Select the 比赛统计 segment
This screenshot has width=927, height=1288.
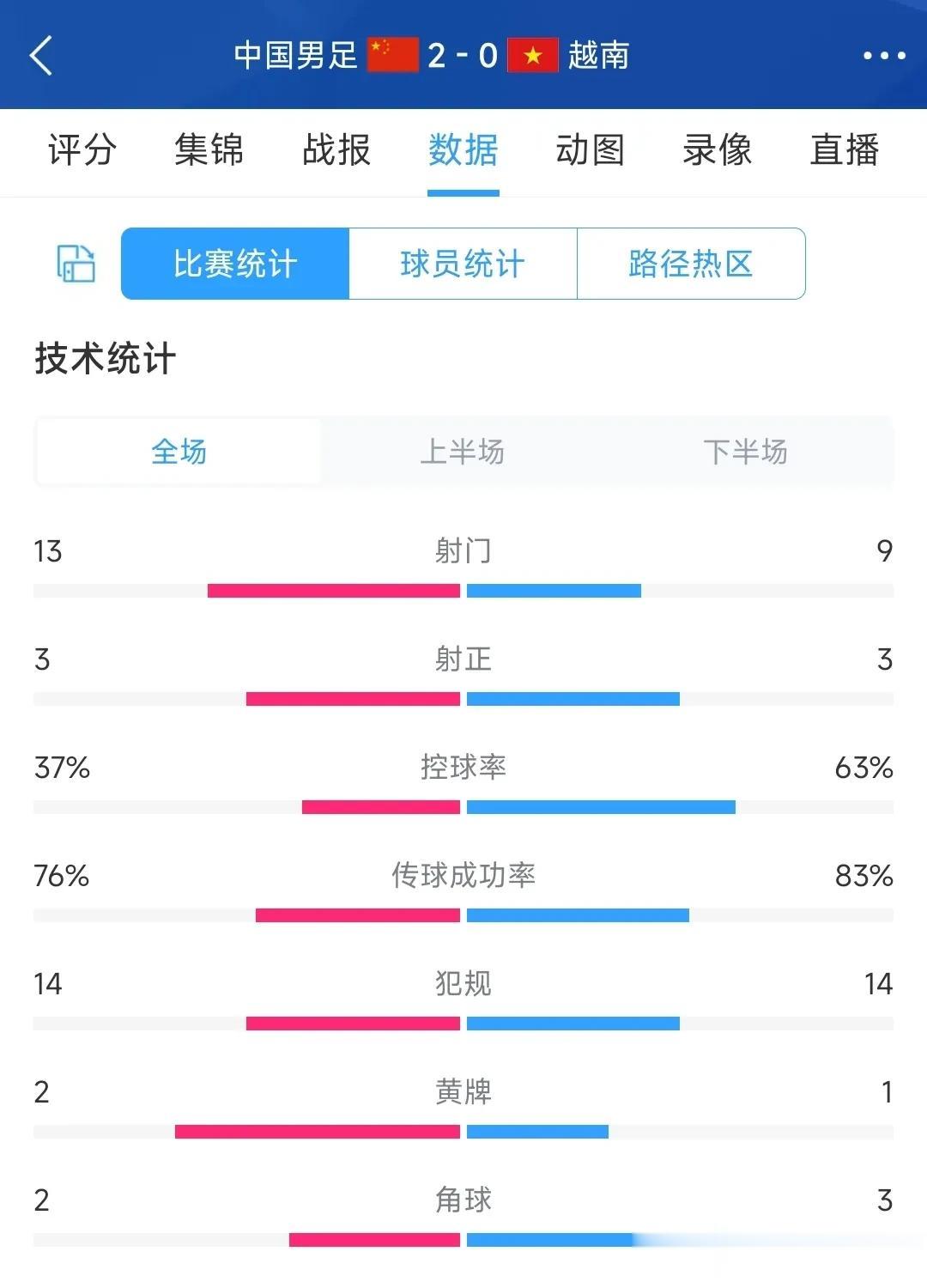tap(235, 264)
